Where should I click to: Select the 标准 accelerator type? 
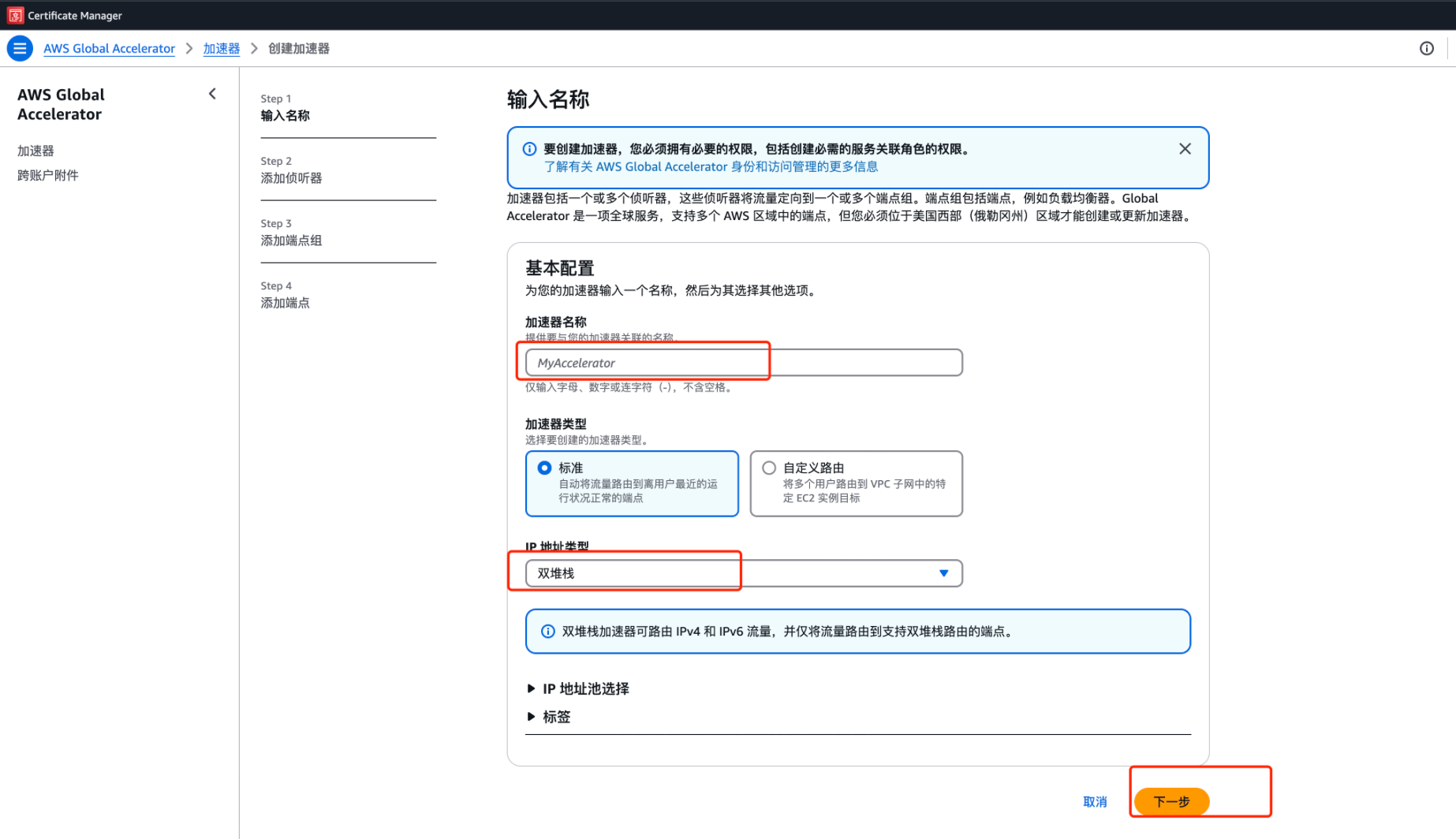click(x=632, y=483)
